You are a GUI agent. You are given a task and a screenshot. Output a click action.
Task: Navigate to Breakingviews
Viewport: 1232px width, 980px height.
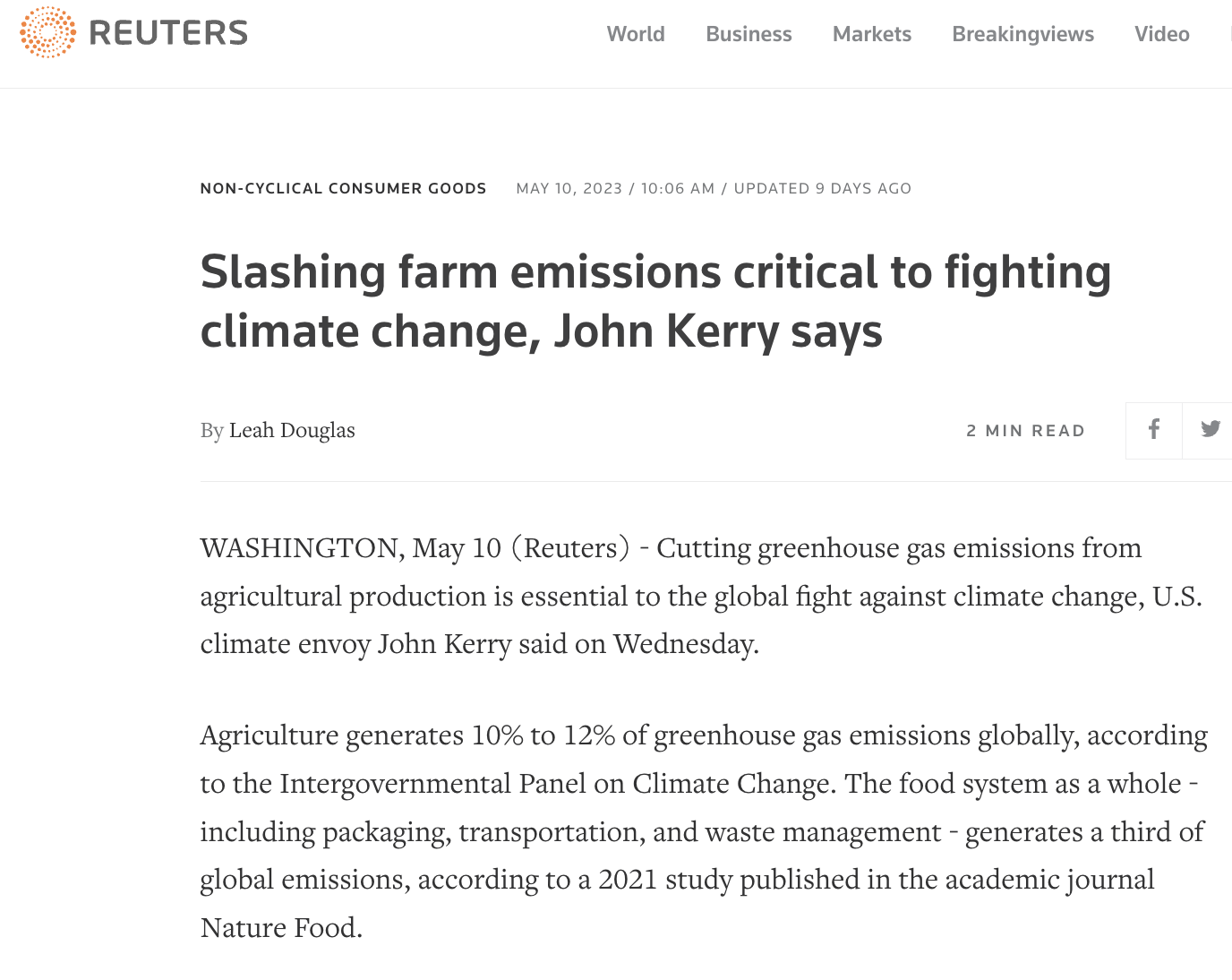tap(1022, 34)
